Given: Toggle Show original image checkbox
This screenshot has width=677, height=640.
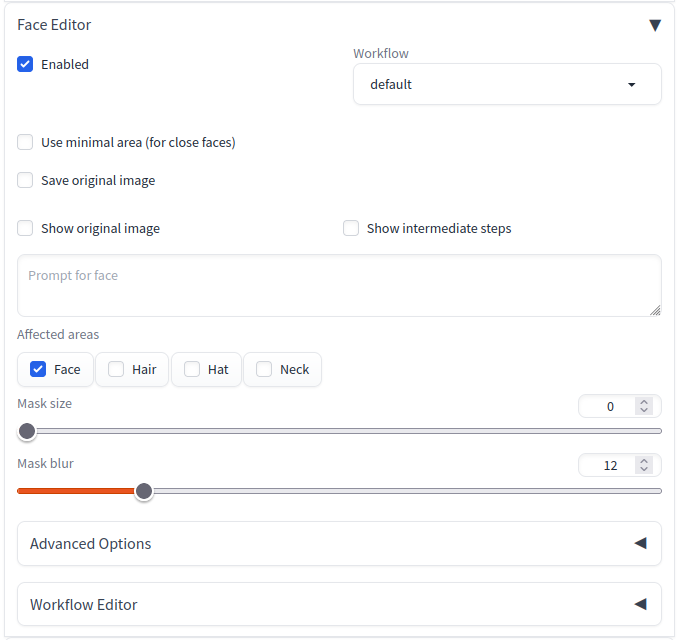Looking at the screenshot, I should pyautogui.click(x=25, y=228).
